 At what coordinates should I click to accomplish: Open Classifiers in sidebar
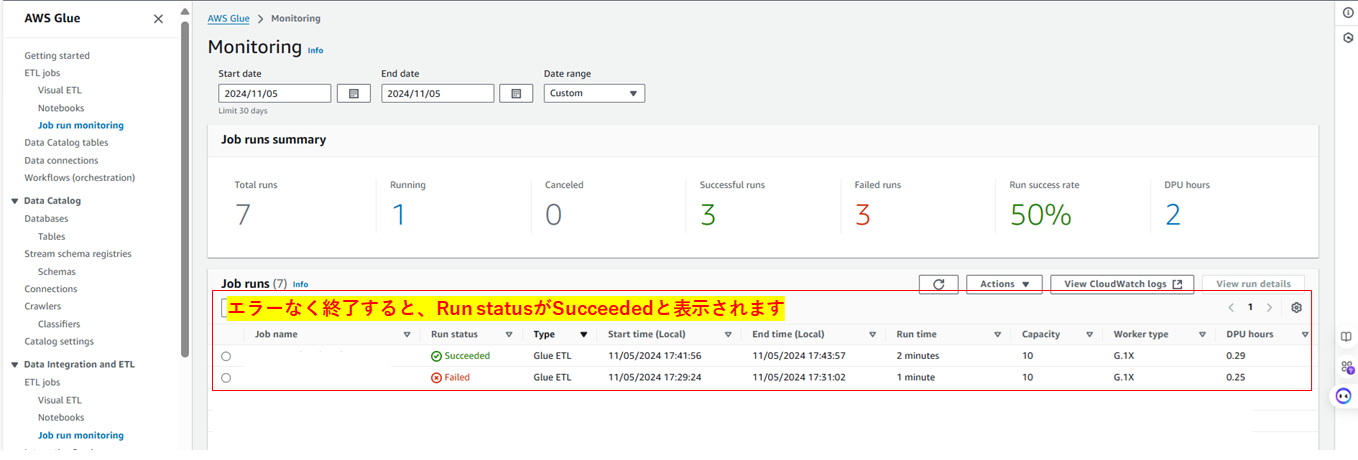pyautogui.click(x=59, y=324)
